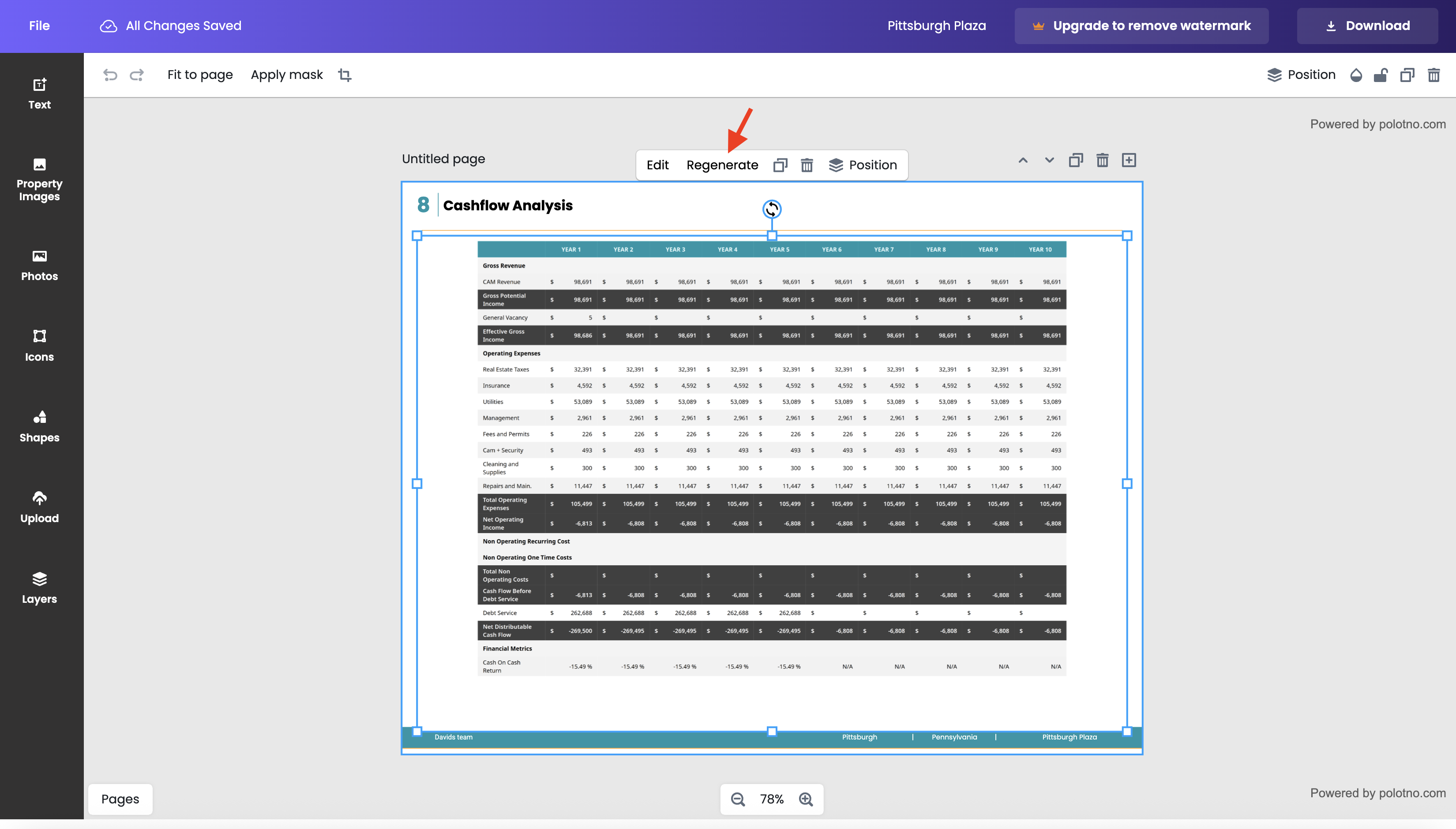
Task: Move page up with chevron arrow
Action: coord(1022,160)
